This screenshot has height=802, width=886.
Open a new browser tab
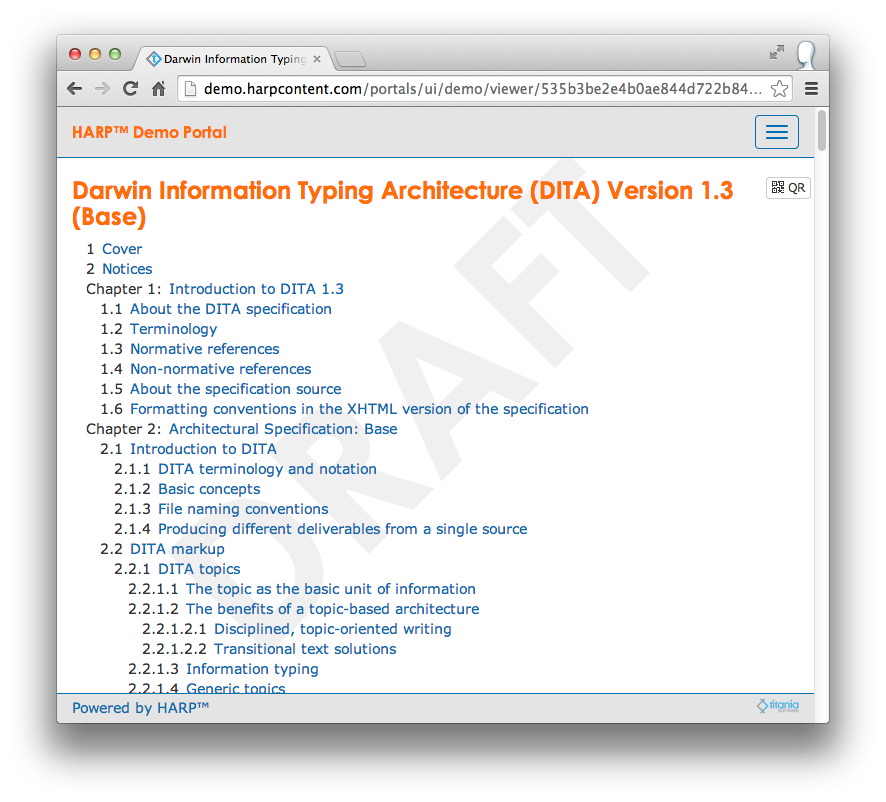(350, 59)
